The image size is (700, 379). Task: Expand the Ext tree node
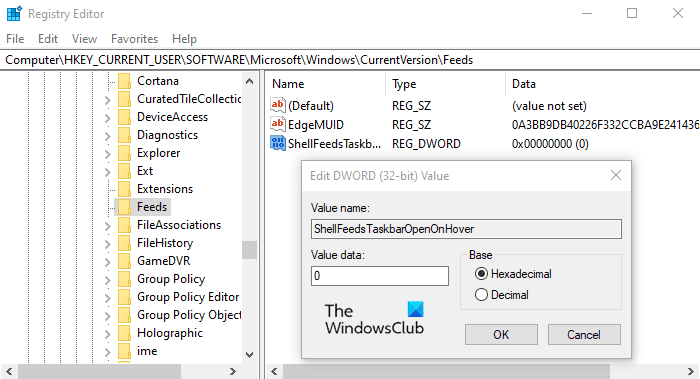(108, 172)
